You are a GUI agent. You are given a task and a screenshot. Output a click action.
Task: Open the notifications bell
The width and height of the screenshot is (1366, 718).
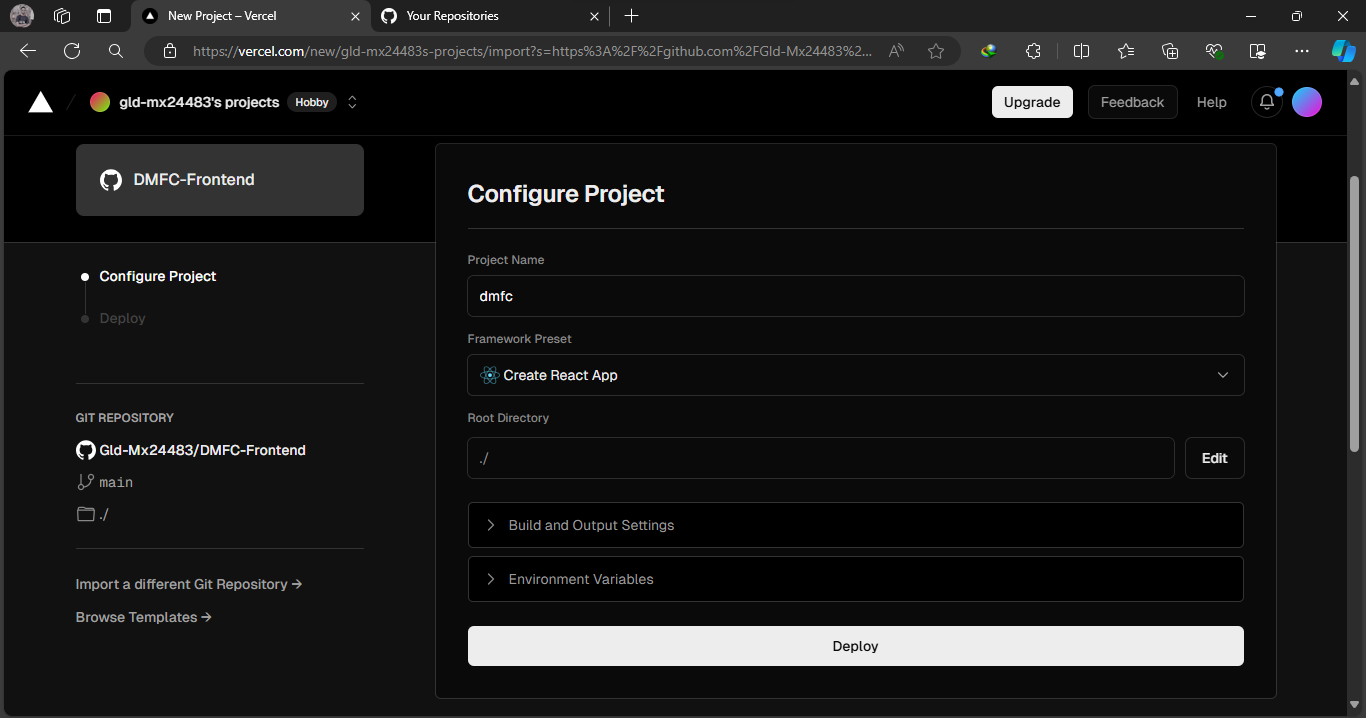coord(1267,102)
